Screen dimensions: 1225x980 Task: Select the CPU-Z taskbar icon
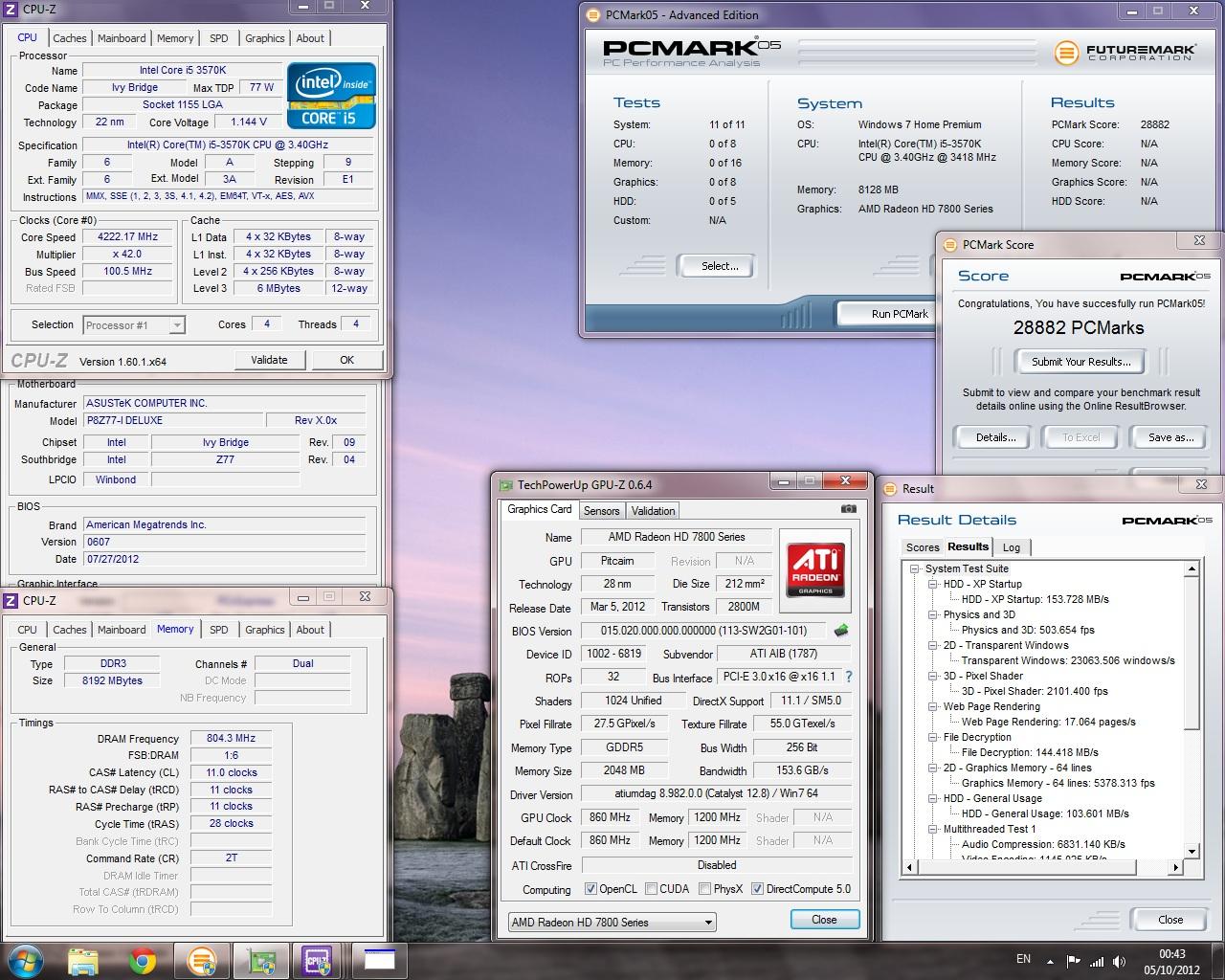[318, 961]
